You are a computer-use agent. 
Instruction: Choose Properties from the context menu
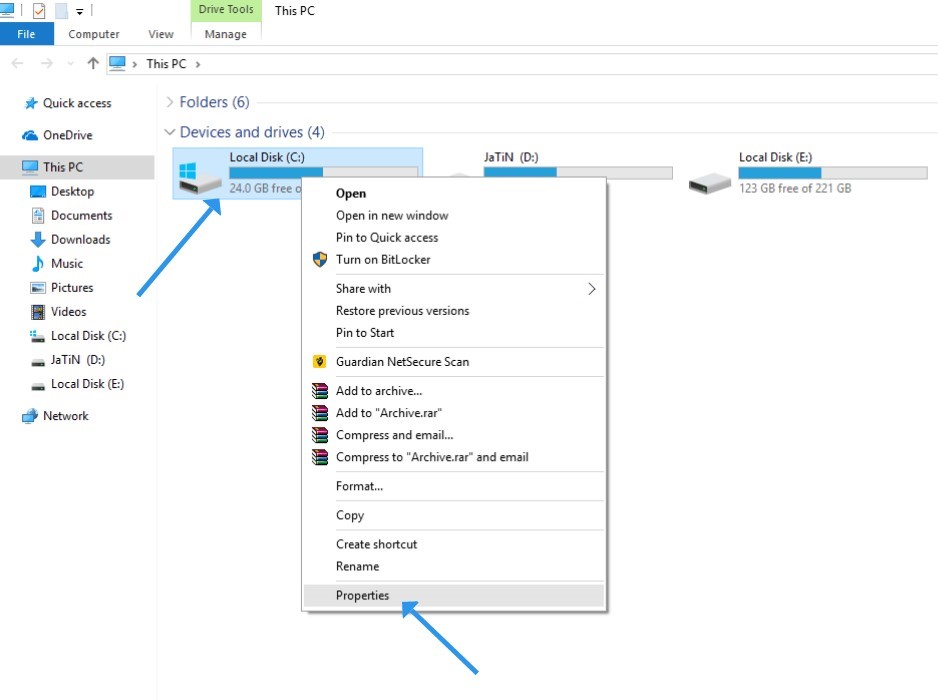pos(363,596)
